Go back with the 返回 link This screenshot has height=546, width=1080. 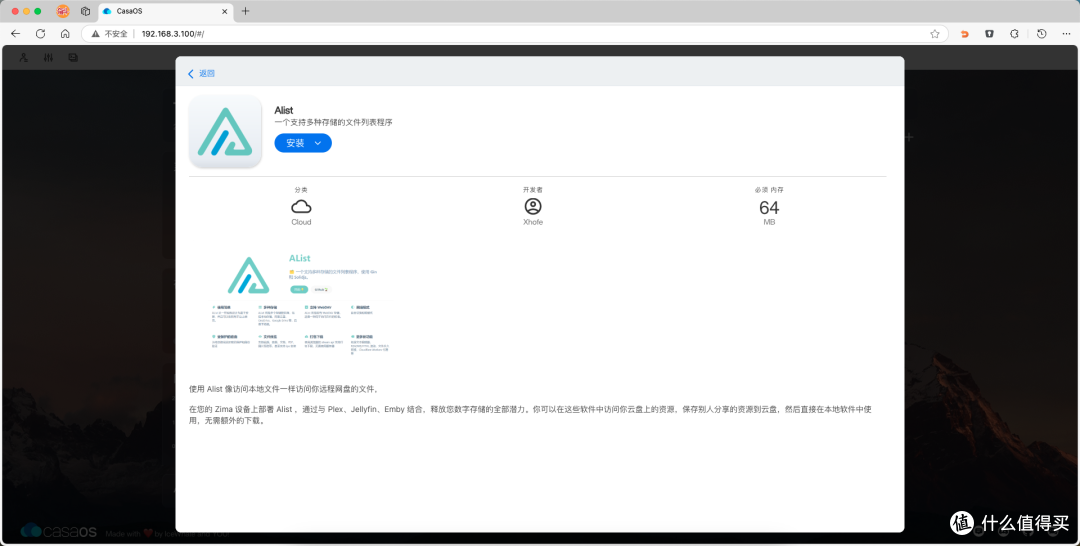tap(201, 73)
